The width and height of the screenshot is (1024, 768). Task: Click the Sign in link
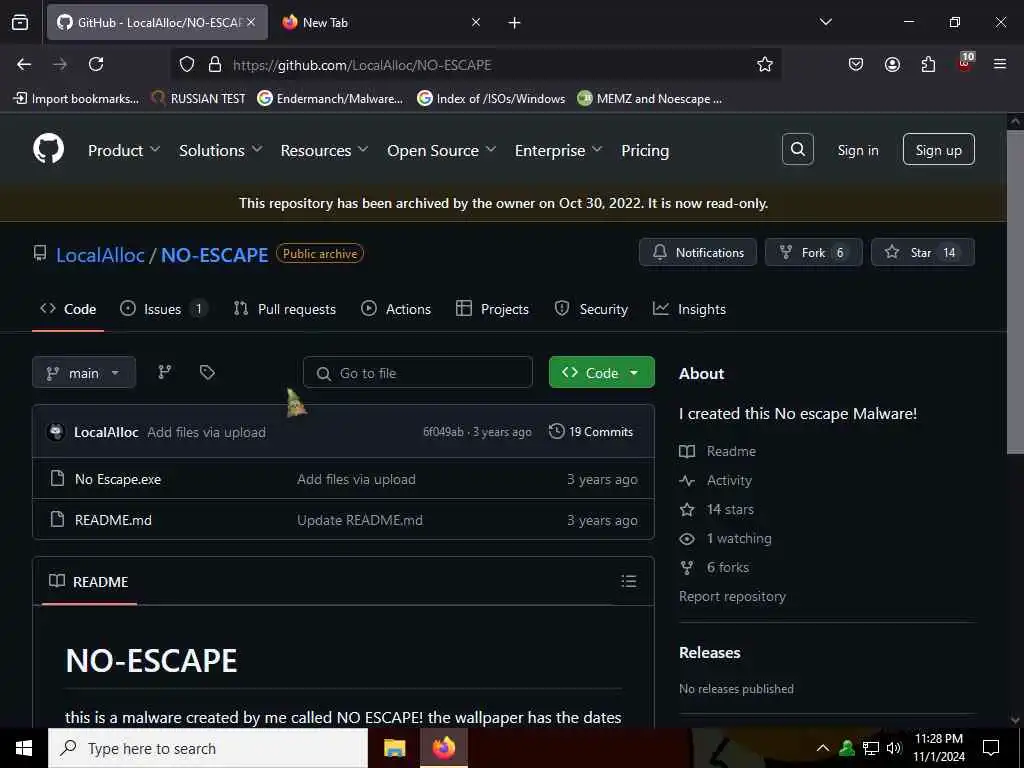[x=857, y=150]
